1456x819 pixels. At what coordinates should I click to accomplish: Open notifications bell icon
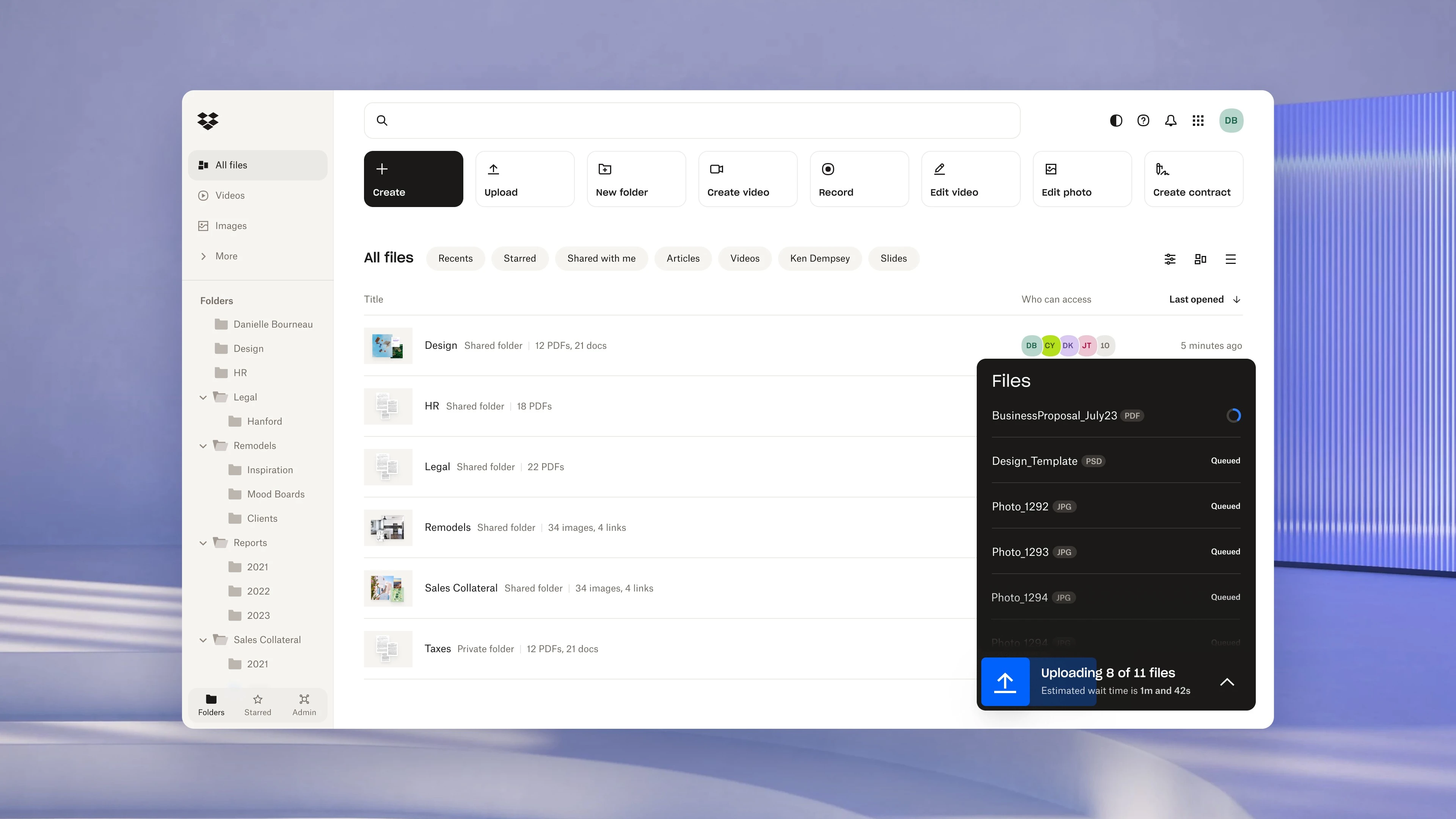point(1170,121)
